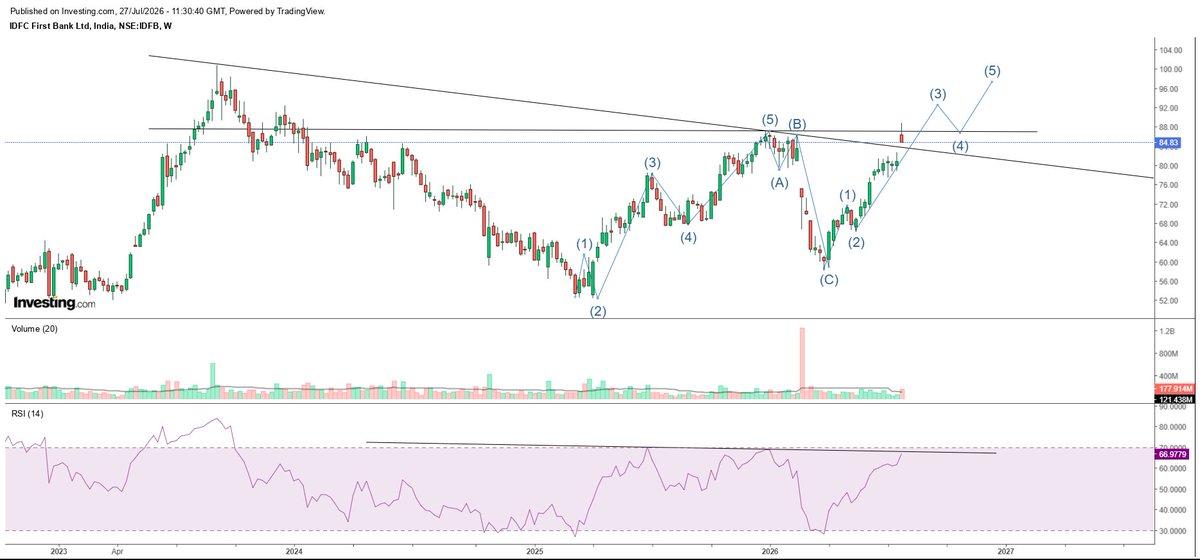The height and width of the screenshot is (560, 1200).
Task: Select the 52.00 price axis label
Action: (x=1168, y=300)
